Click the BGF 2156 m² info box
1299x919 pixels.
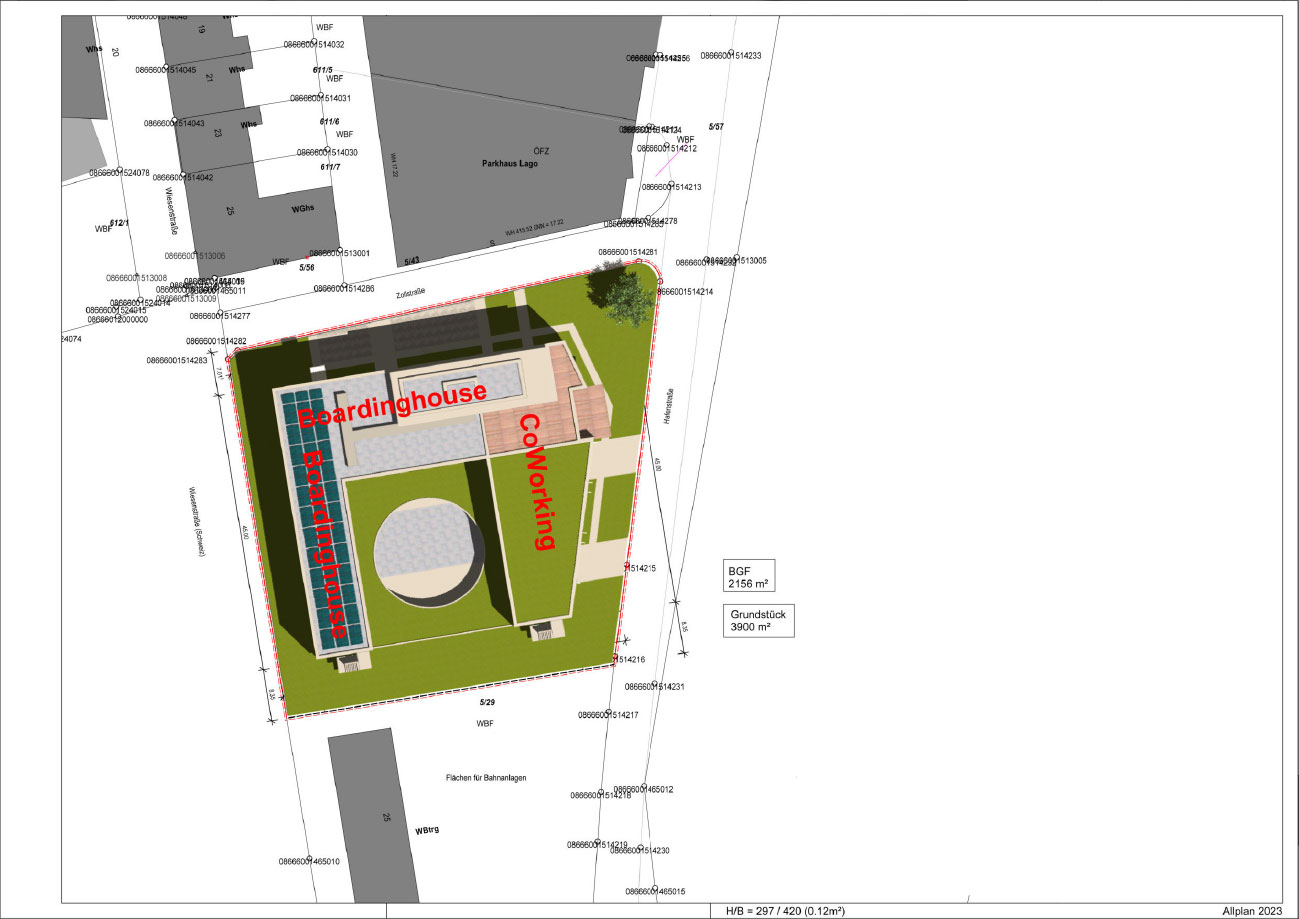click(749, 575)
